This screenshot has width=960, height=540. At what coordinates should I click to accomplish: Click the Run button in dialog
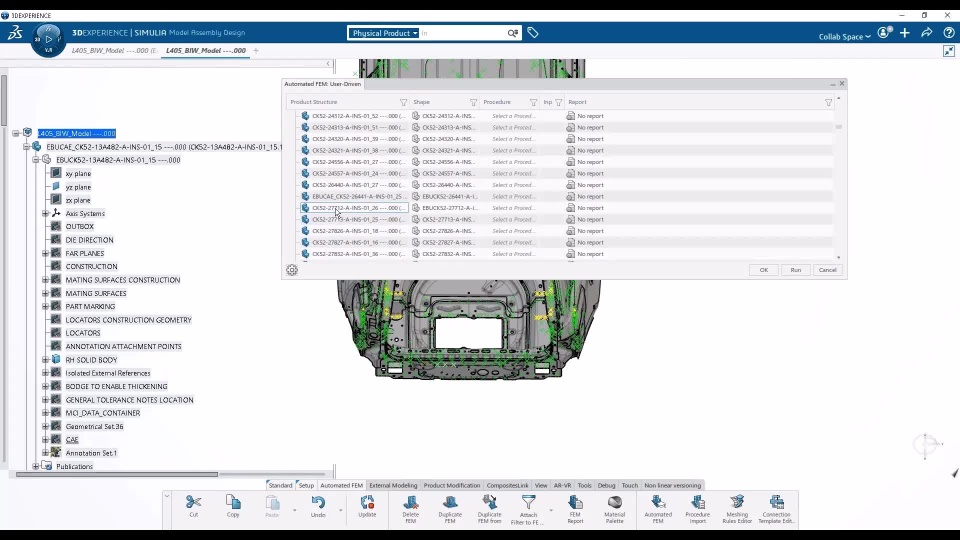pos(795,270)
